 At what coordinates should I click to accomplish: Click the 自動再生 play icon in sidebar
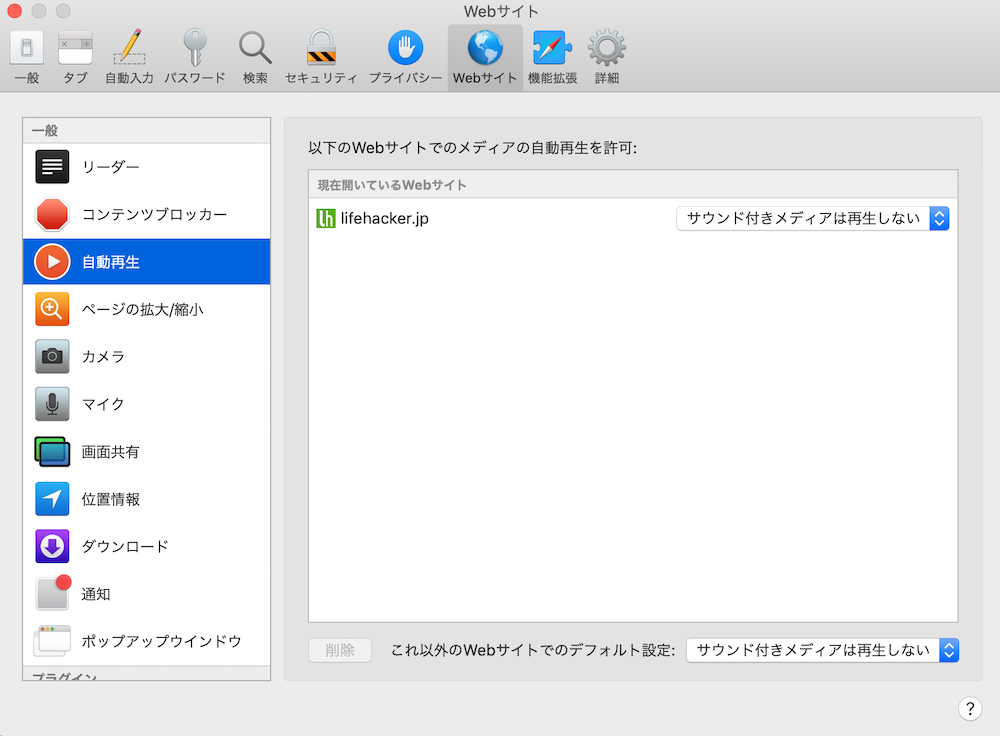[x=52, y=261]
